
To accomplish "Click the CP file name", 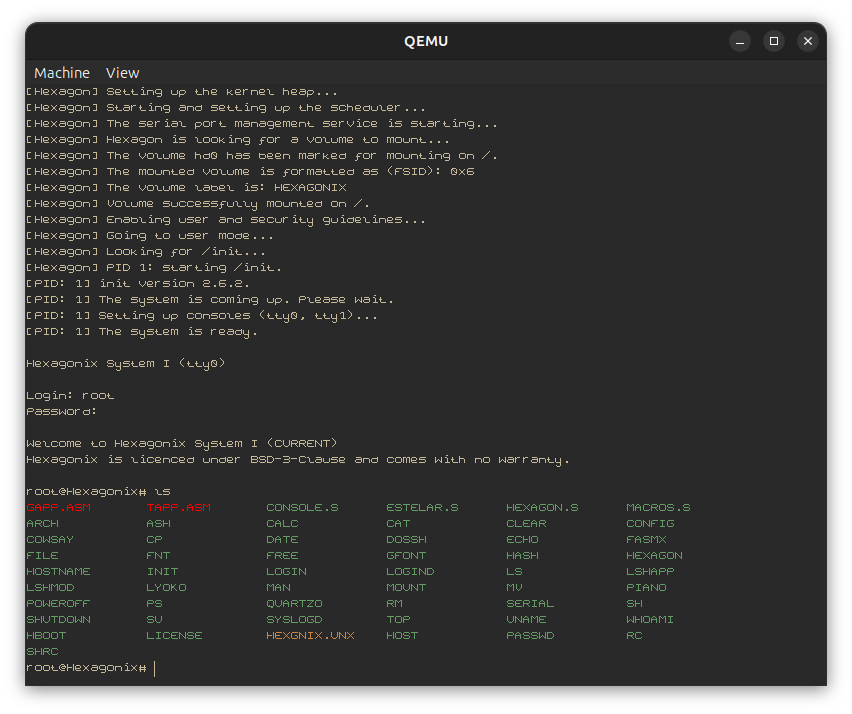I will pyautogui.click(x=154, y=540).
